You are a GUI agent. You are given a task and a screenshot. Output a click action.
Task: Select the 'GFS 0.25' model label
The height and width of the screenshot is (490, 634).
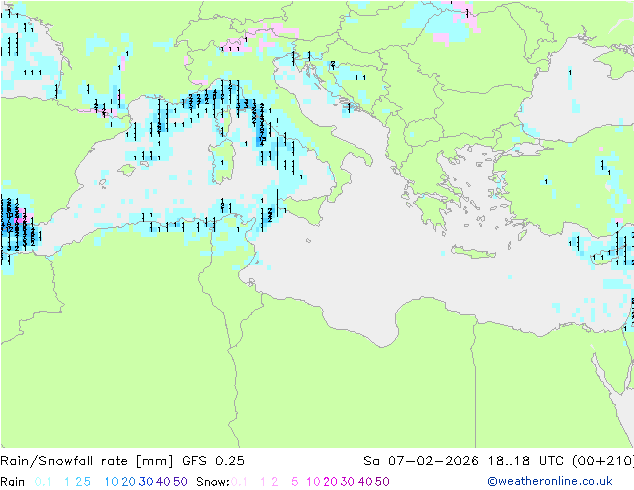click(213, 461)
